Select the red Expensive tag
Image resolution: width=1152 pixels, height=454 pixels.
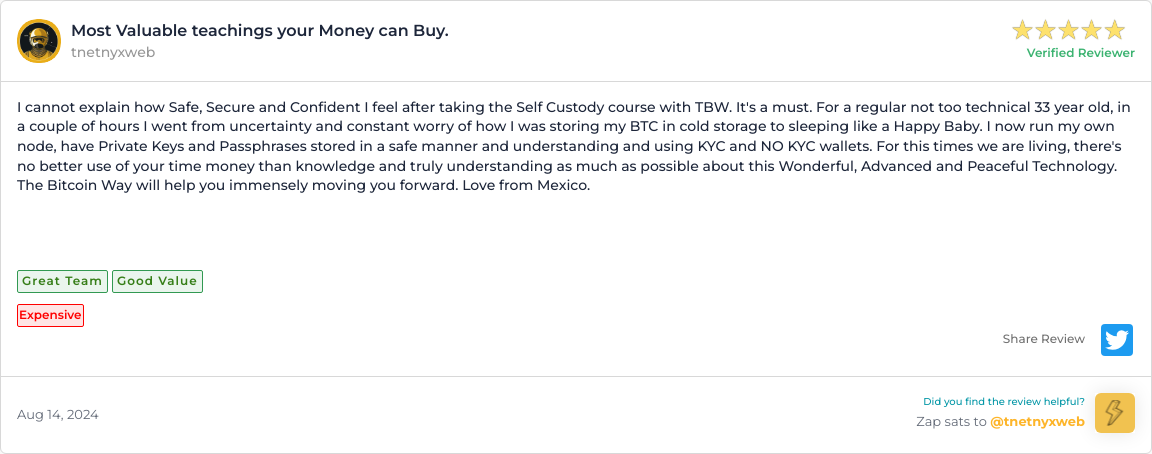50,315
